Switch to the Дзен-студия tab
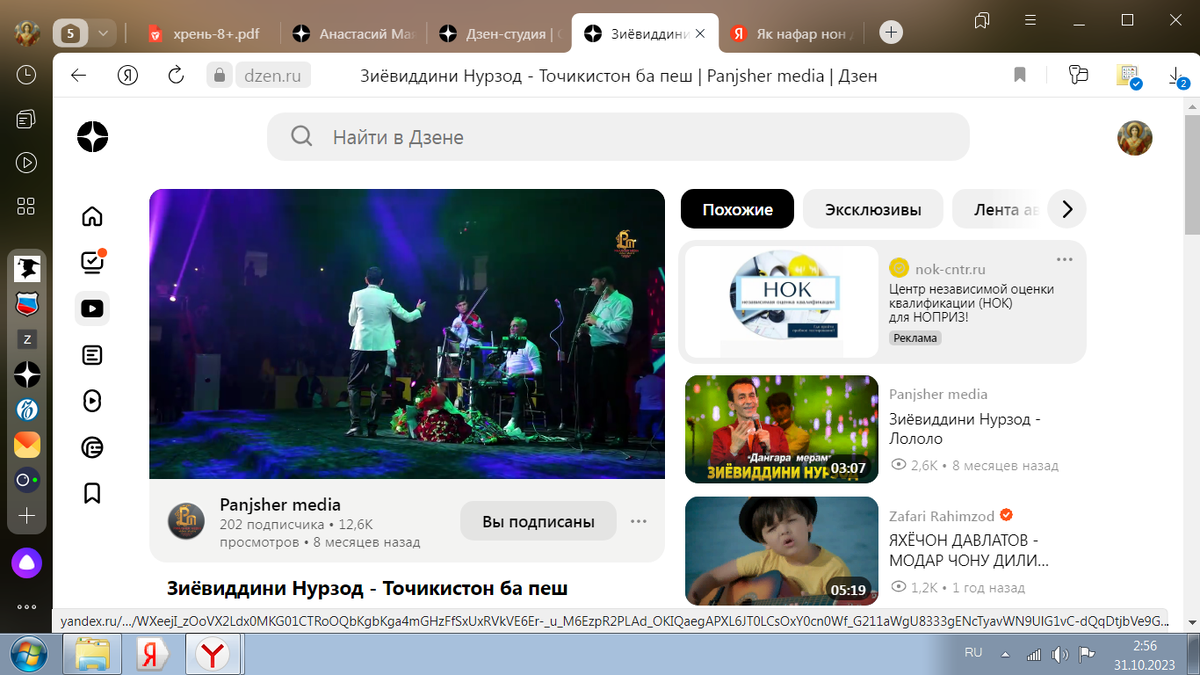Viewport: 1200px width, 675px height. [x=499, y=33]
